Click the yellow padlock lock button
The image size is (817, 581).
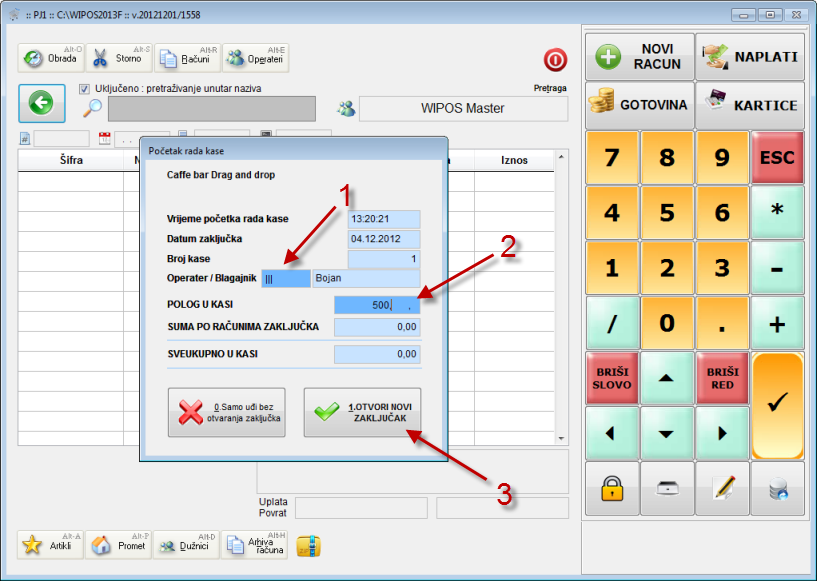612,488
